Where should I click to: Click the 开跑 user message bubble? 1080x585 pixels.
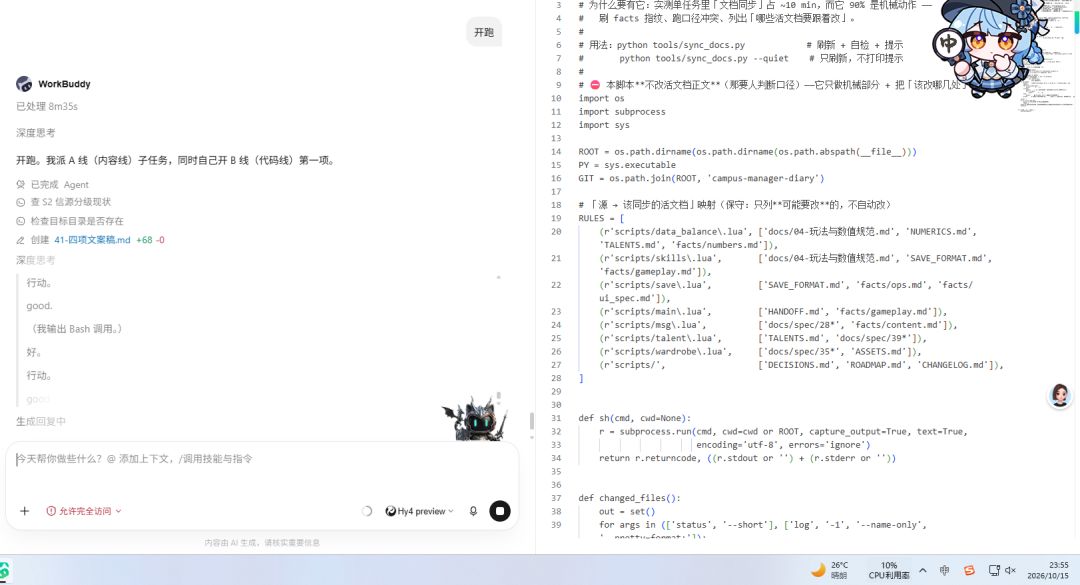484,32
